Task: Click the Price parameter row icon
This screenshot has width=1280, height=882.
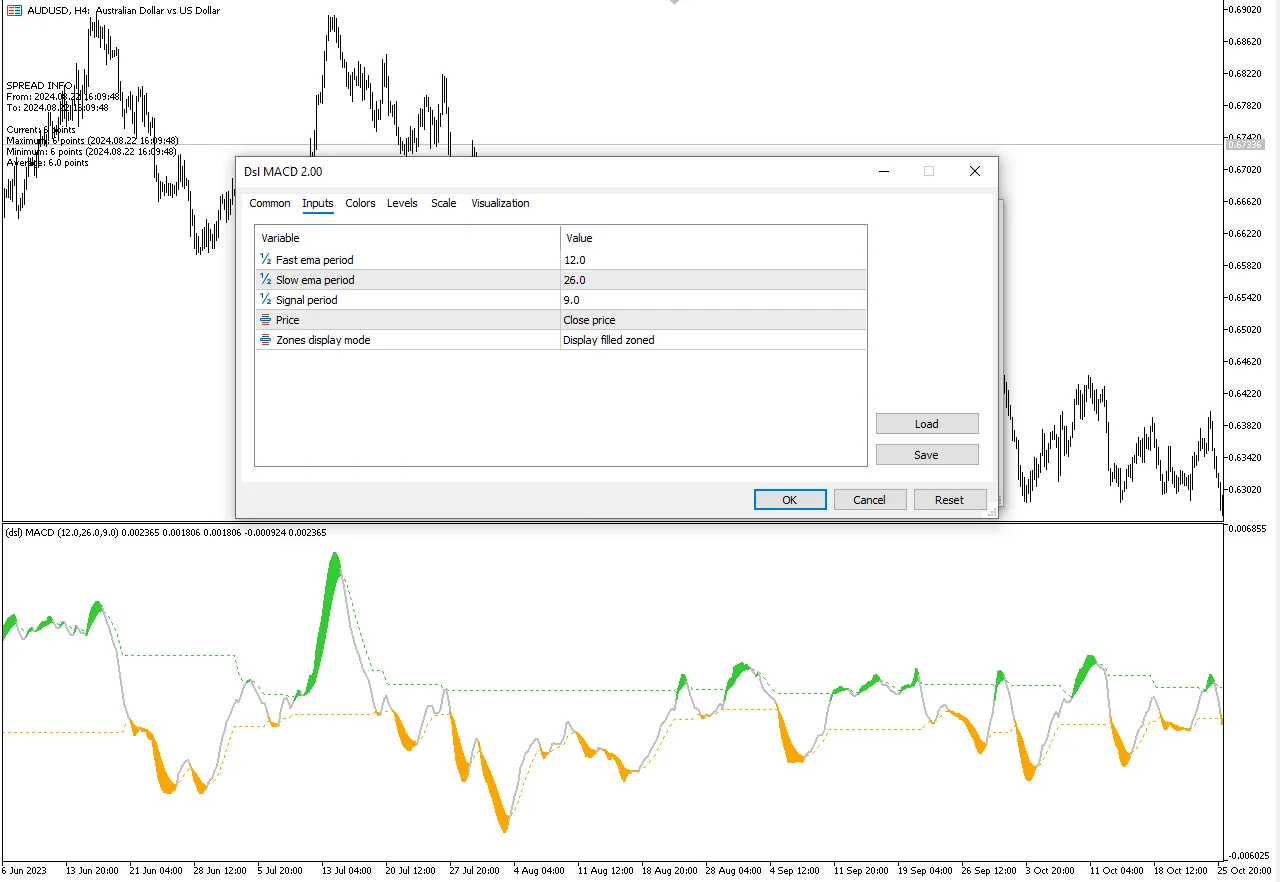Action: [x=265, y=320]
